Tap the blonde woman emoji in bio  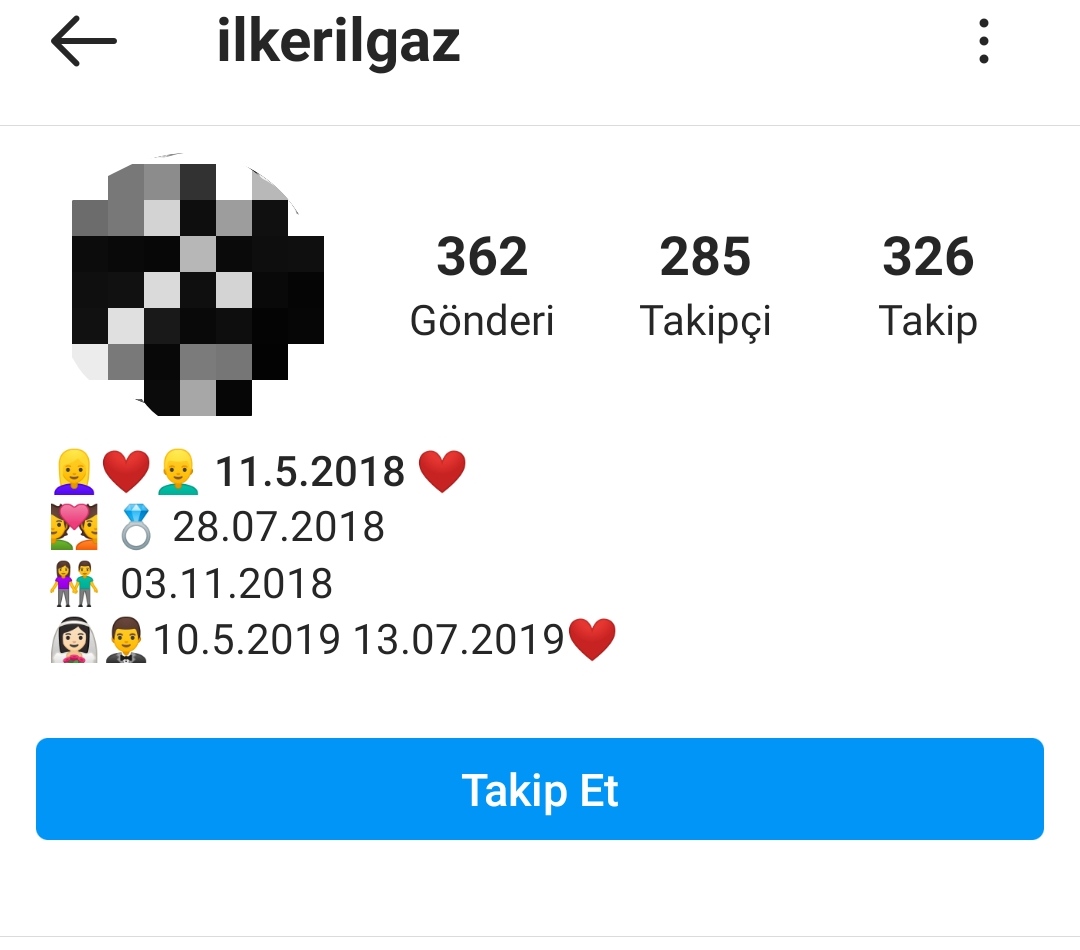coord(74,472)
